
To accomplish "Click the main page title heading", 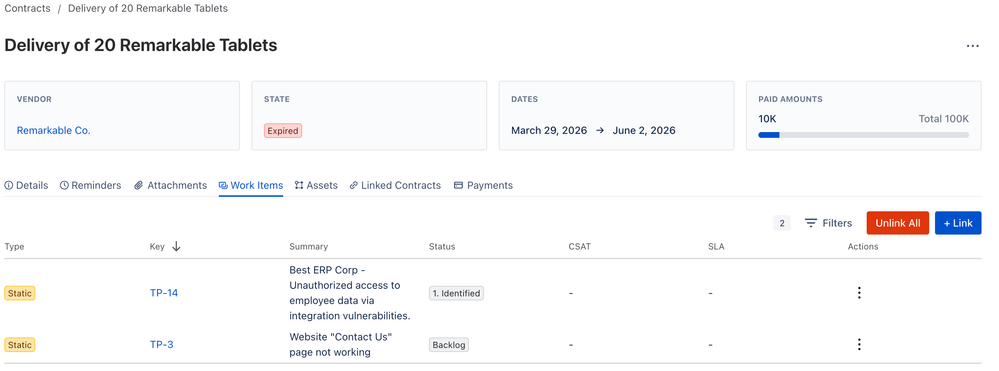I will pos(141,46).
